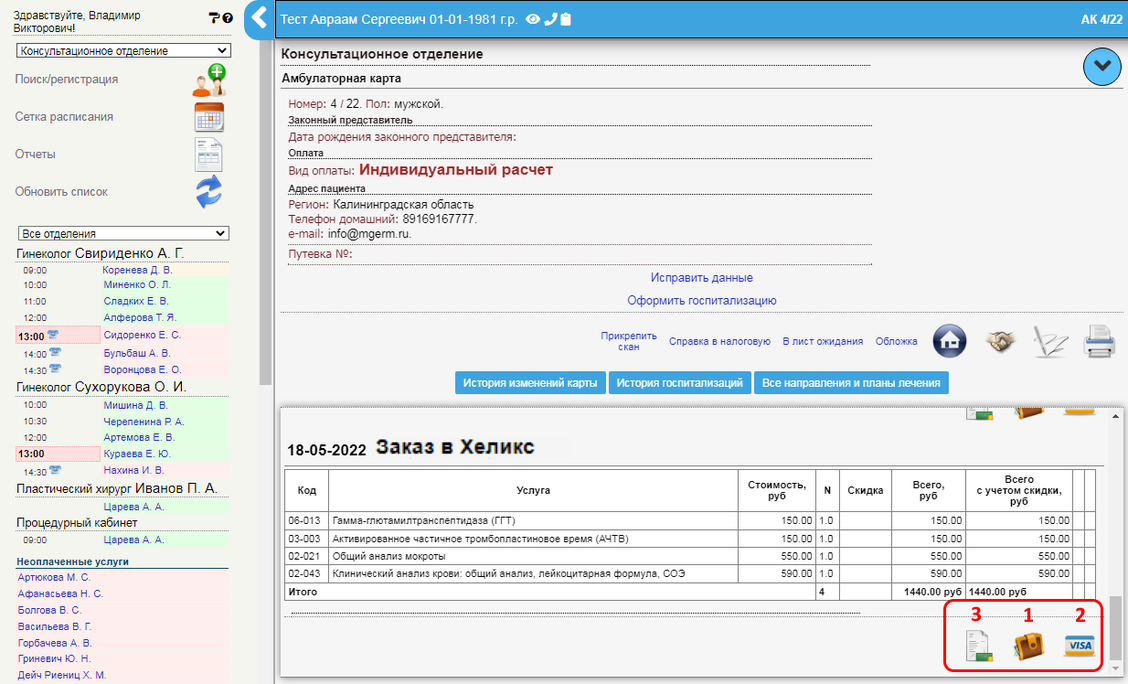The width and height of the screenshot is (1128, 684).
Task: Click Оформить госпитализацию link
Action: click(x=701, y=300)
